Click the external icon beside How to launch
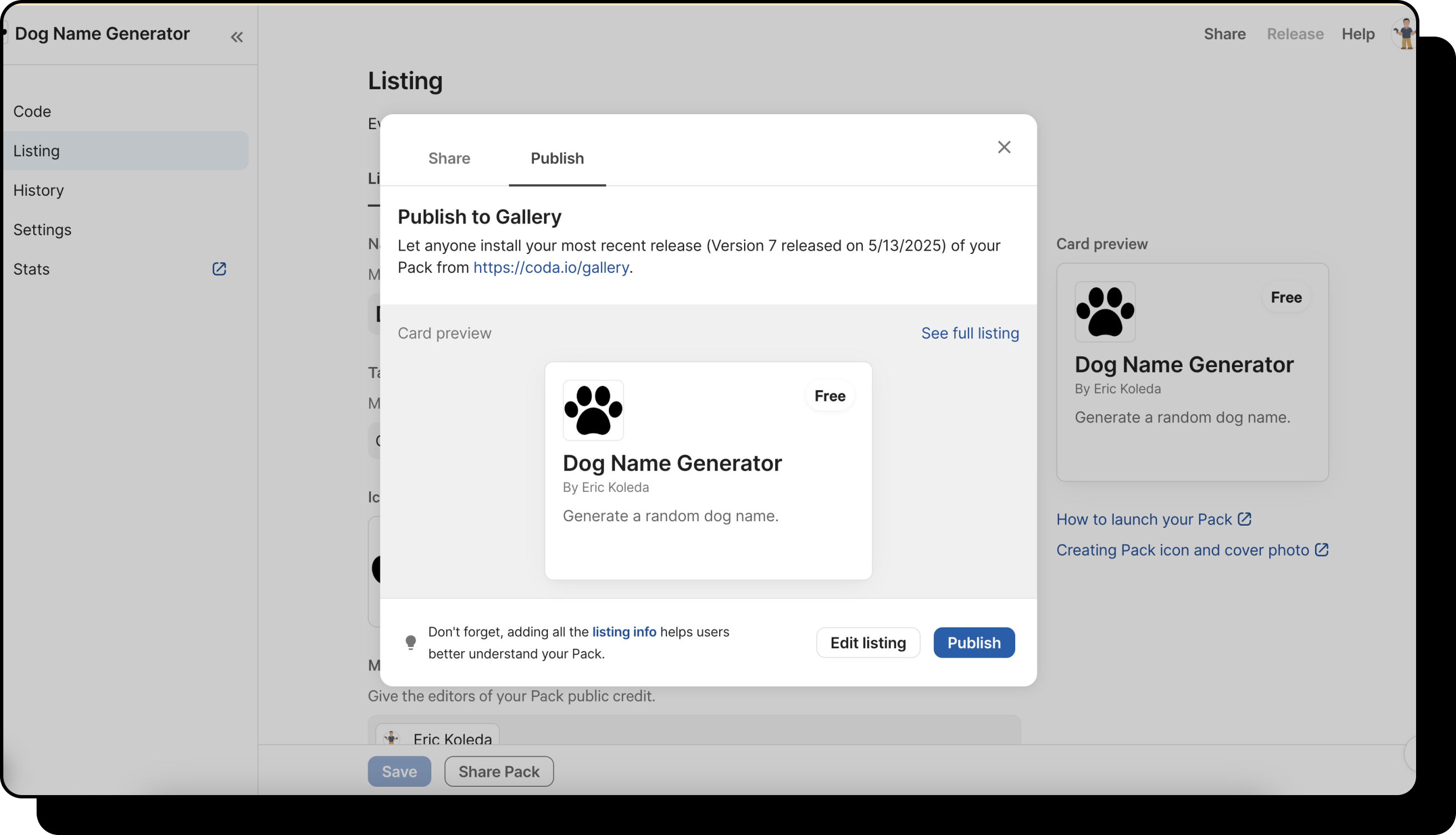Image resolution: width=1456 pixels, height=835 pixels. pyautogui.click(x=1244, y=519)
